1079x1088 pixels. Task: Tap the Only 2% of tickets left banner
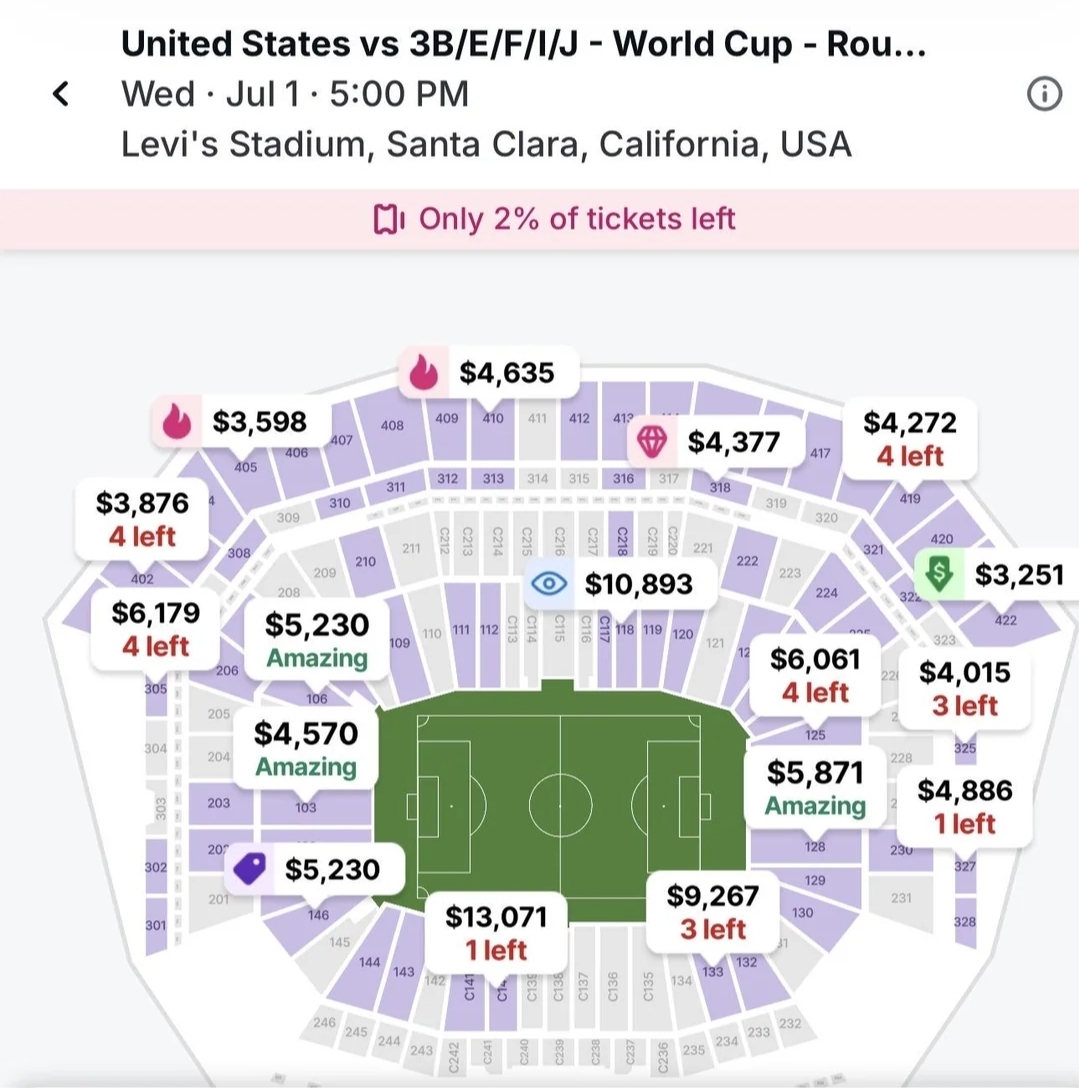540,219
